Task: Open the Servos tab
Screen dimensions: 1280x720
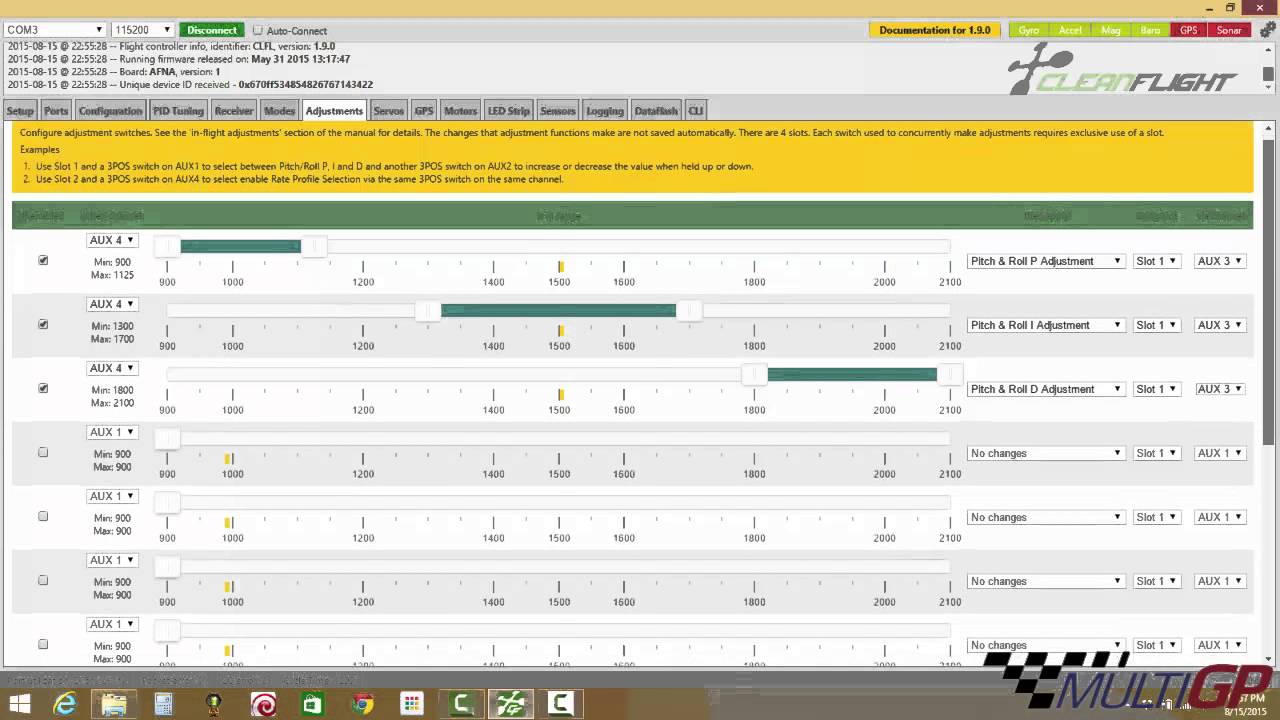Action: [388, 111]
